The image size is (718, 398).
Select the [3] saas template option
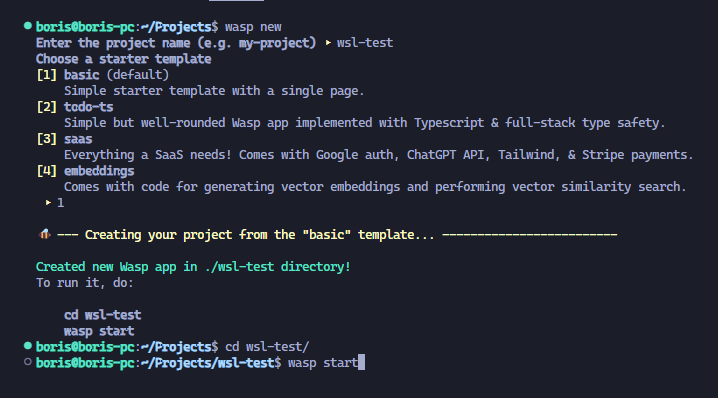click(64, 139)
